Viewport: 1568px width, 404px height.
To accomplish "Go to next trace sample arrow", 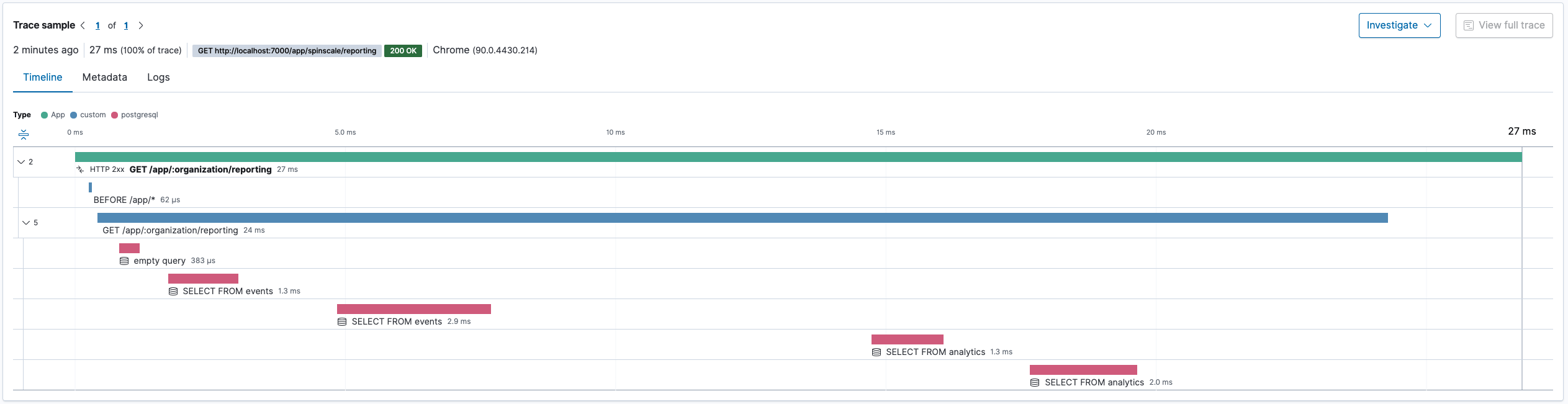I will (141, 25).
